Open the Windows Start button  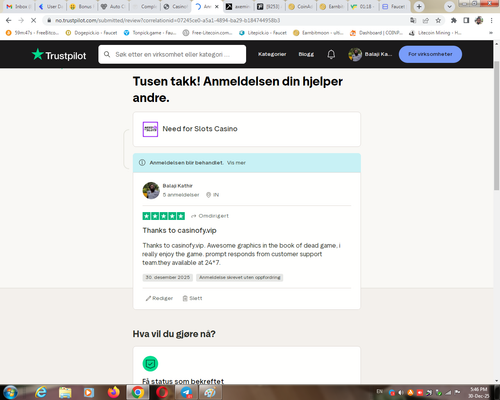(x=10, y=392)
